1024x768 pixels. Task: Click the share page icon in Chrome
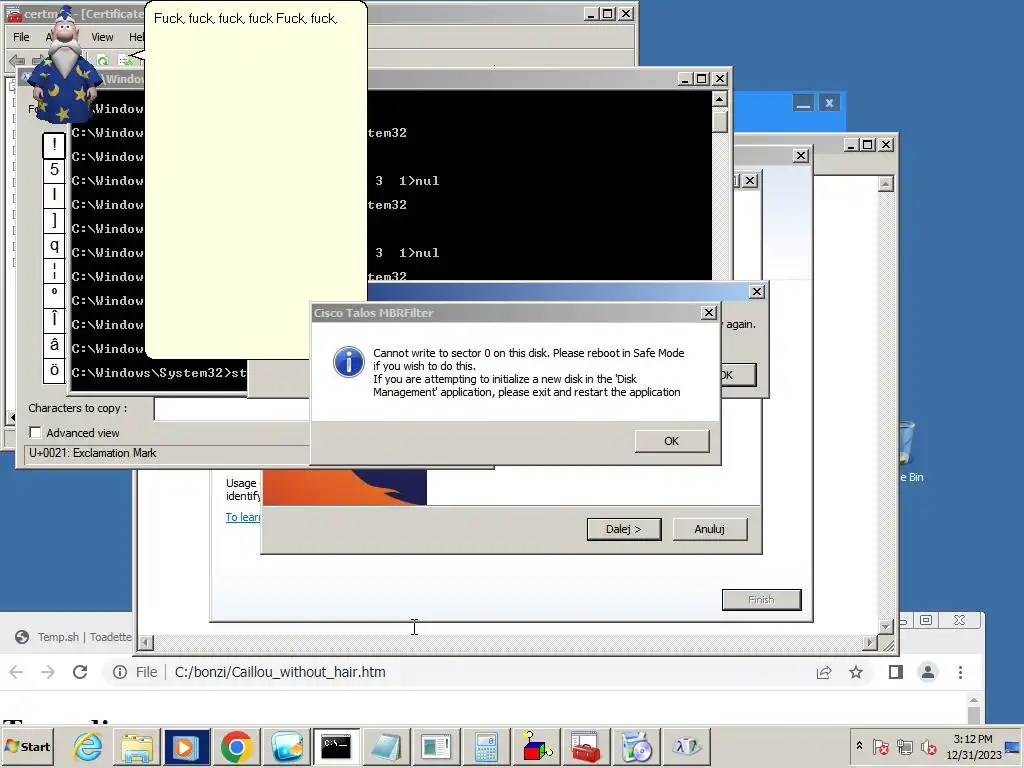click(x=824, y=672)
